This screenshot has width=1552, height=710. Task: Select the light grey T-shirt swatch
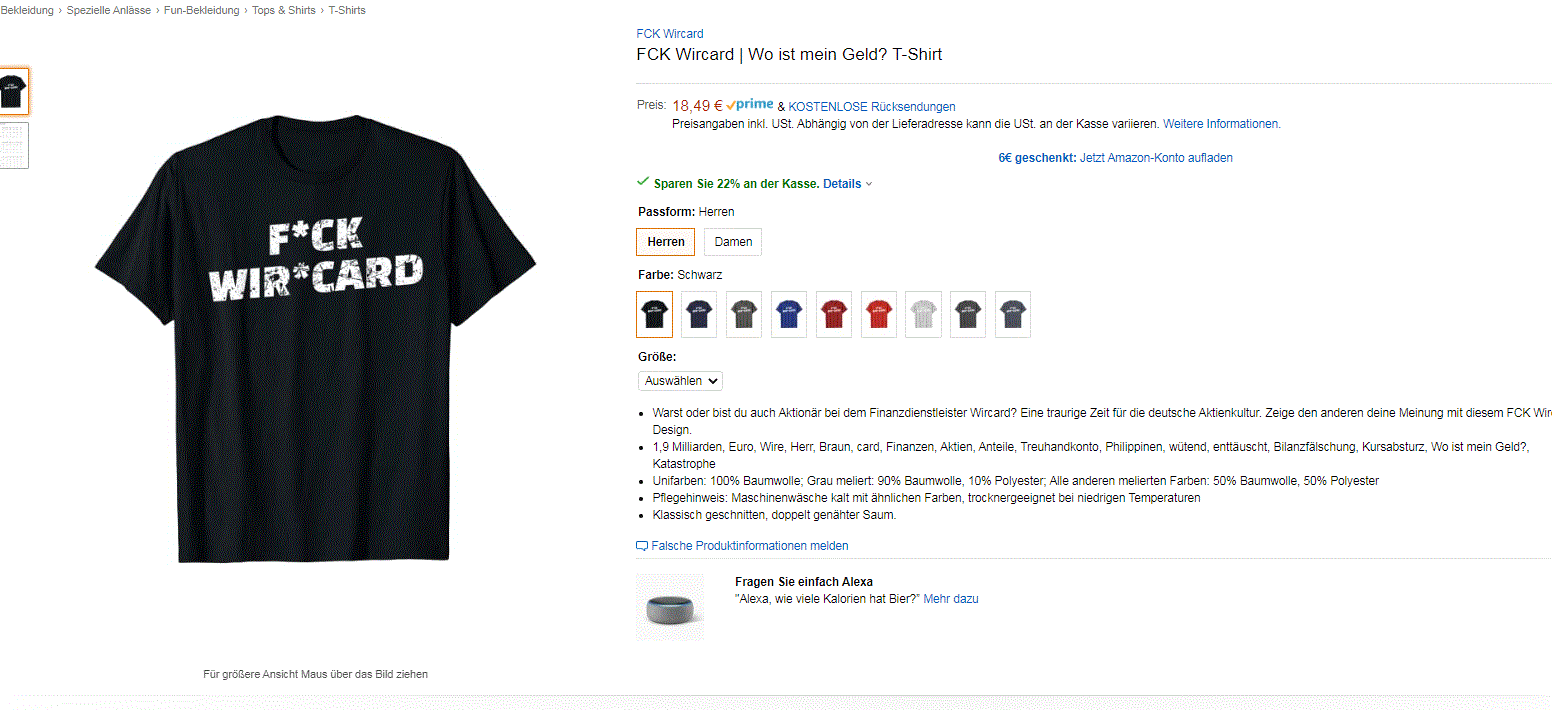tap(923, 315)
